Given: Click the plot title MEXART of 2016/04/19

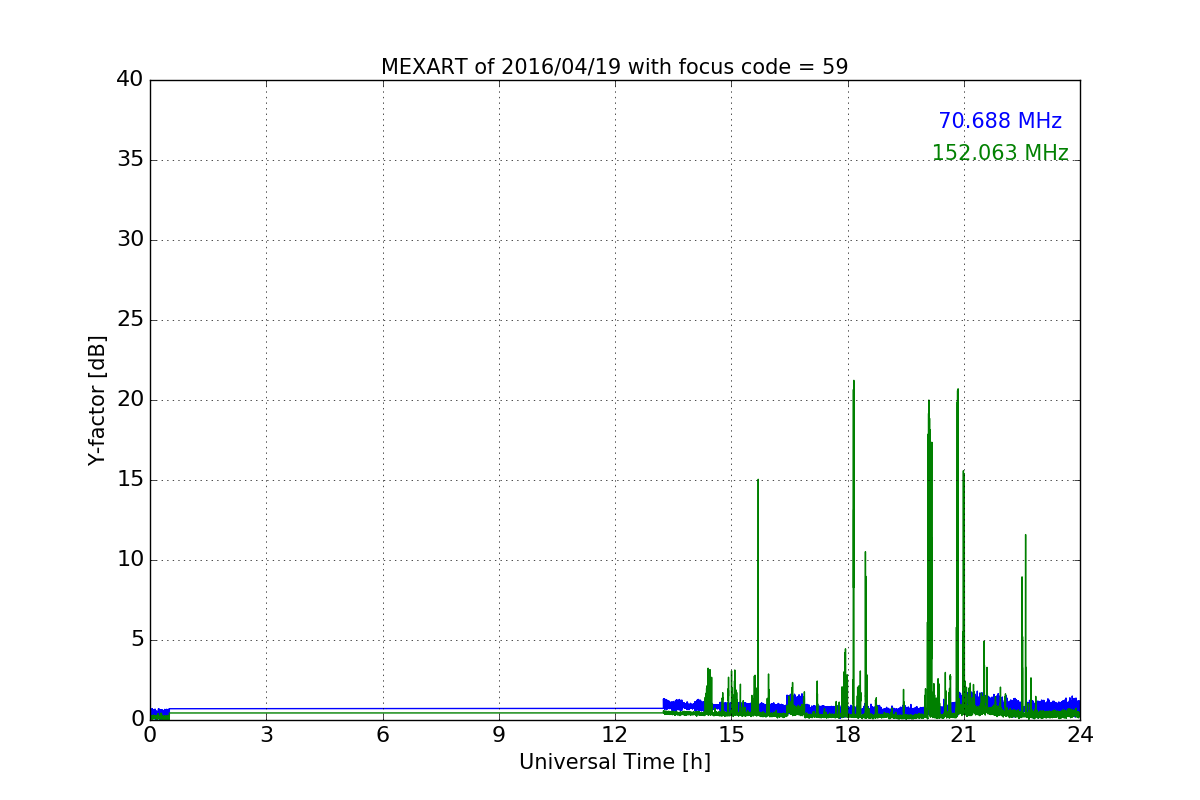Looking at the screenshot, I should pos(614,67).
